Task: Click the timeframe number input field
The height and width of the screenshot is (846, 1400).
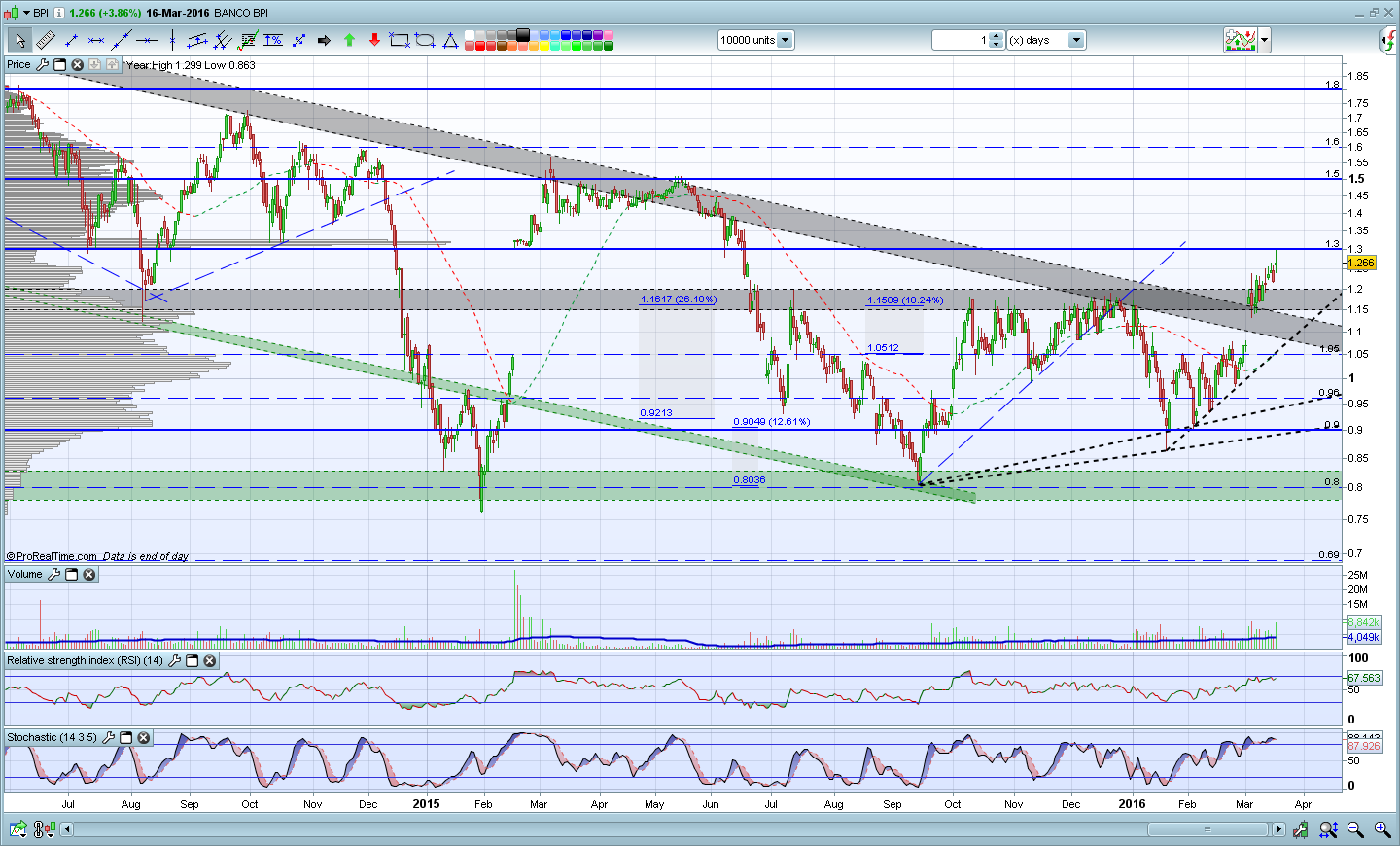Action: 961,40
